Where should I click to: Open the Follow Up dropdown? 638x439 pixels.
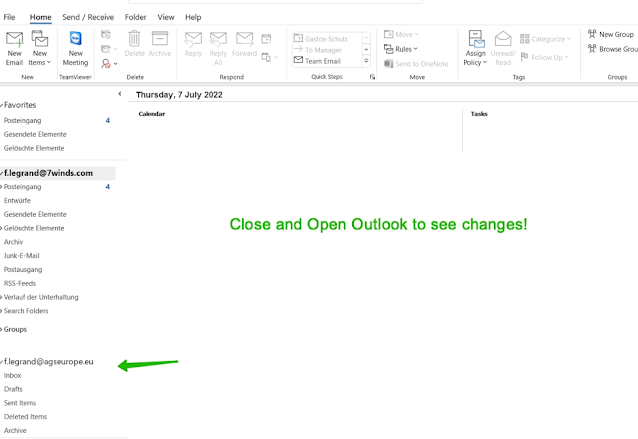click(544, 57)
